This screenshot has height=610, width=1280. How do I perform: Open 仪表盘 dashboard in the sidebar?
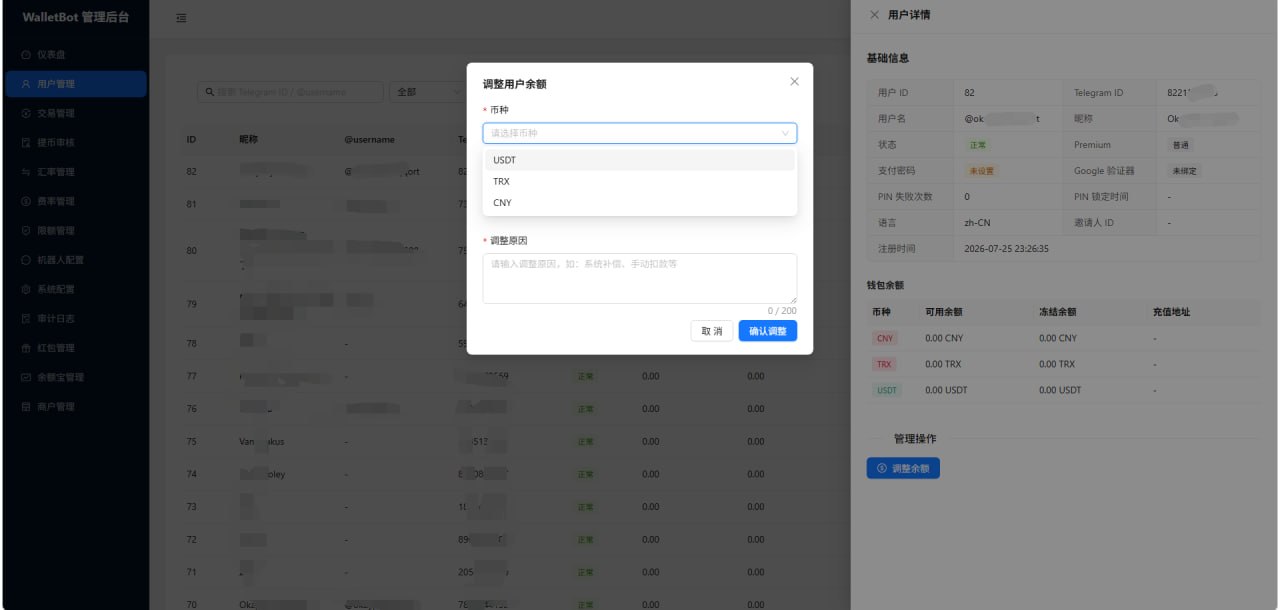[x=75, y=55]
